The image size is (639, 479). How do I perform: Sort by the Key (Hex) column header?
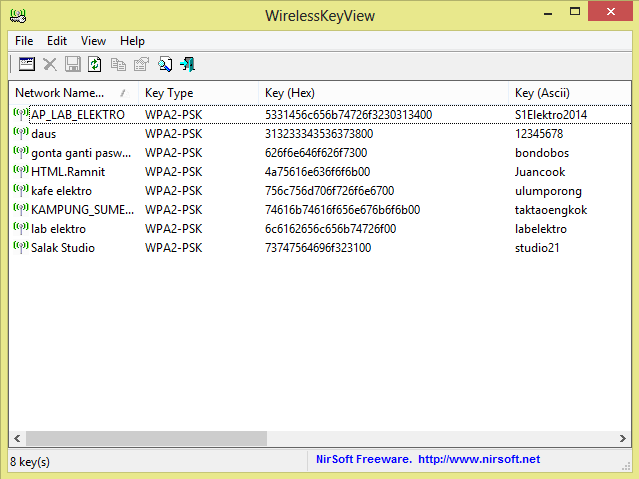coord(383,93)
